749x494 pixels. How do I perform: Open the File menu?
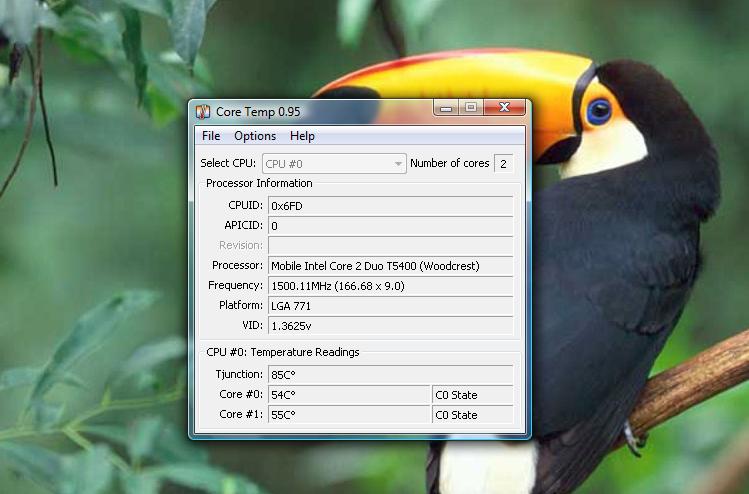click(211, 136)
